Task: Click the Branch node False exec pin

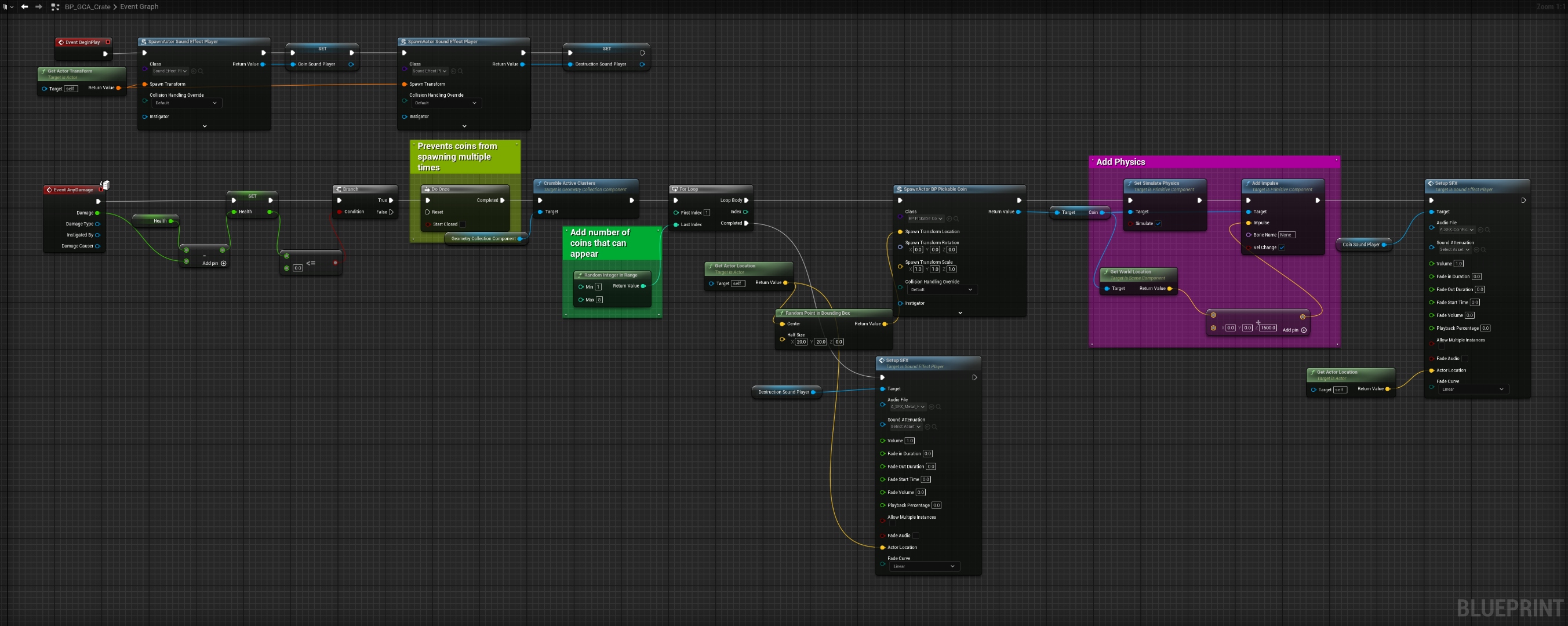Action: click(391, 212)
